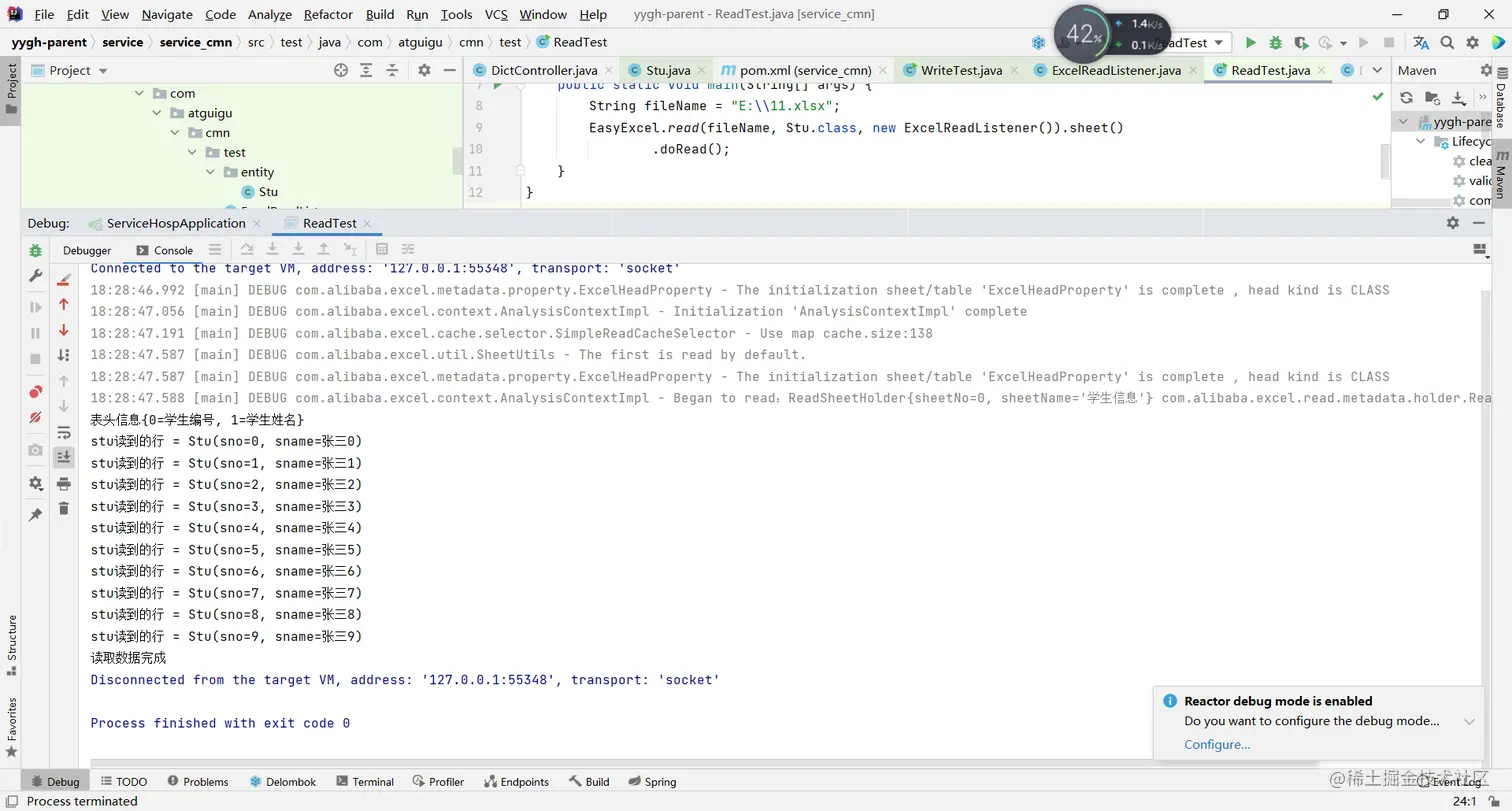Open IDE settings gear in the top toolbar
The width and height of the screenshot is (1512, 811).
(1472, 43)
